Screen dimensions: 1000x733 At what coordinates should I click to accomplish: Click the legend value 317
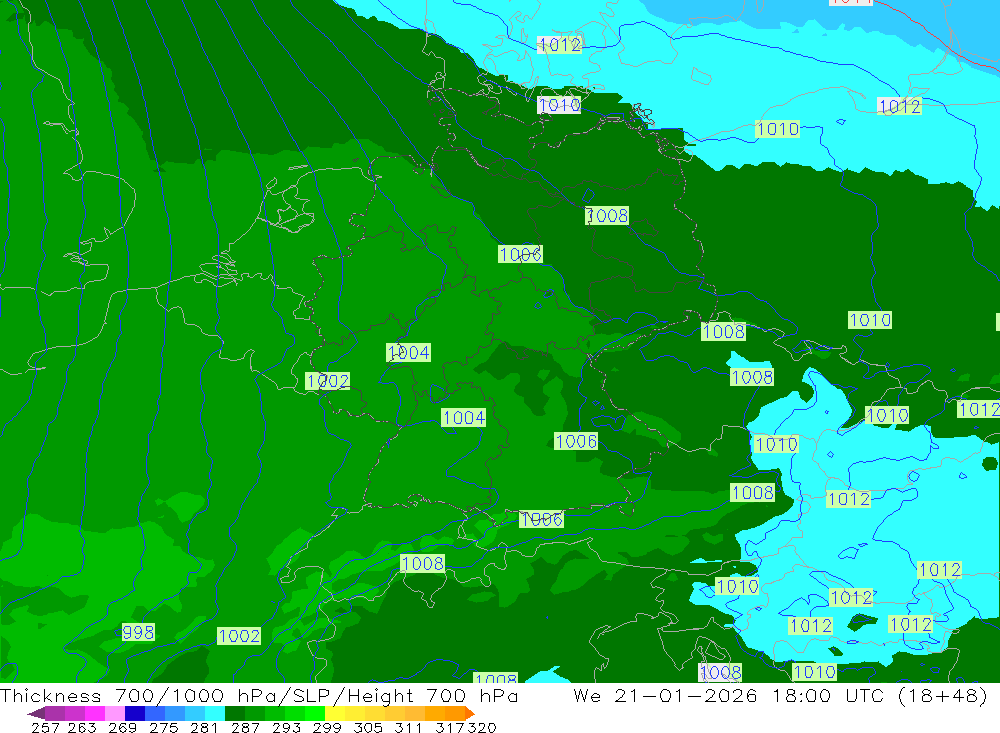point(450,727)
